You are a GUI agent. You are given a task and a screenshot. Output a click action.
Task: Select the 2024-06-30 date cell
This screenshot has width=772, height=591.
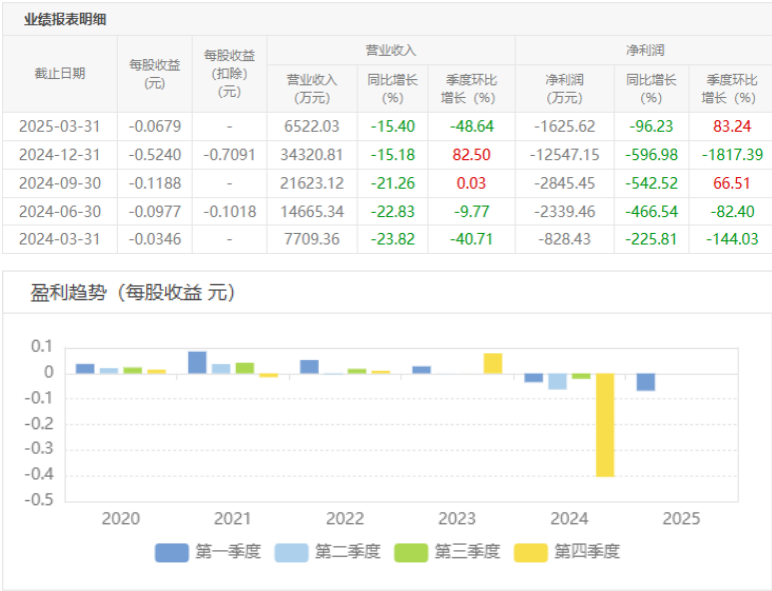pos(60,212)
